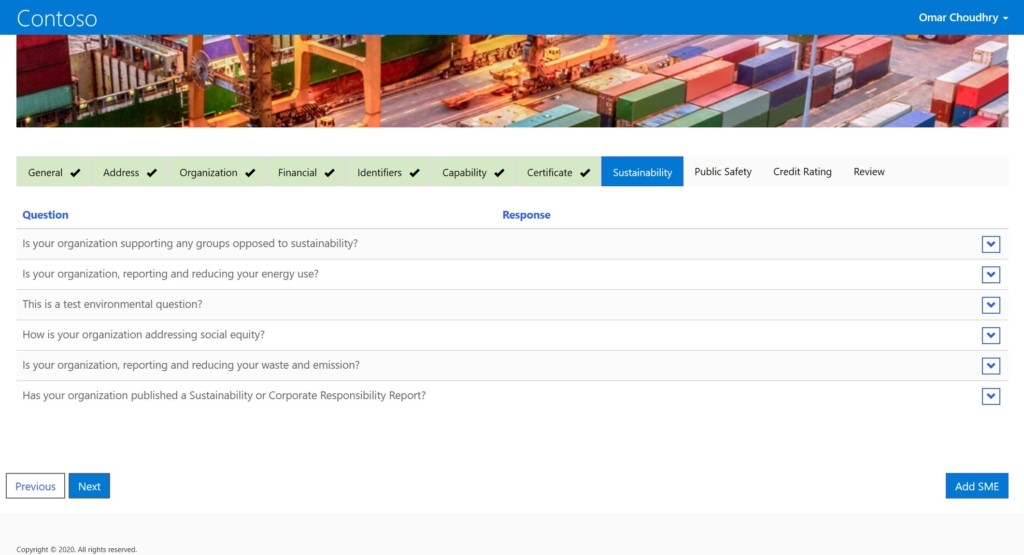The width and height of the screenshot is (1024, 555).
Task: Open the Public Safety tab
Action: 723,172
